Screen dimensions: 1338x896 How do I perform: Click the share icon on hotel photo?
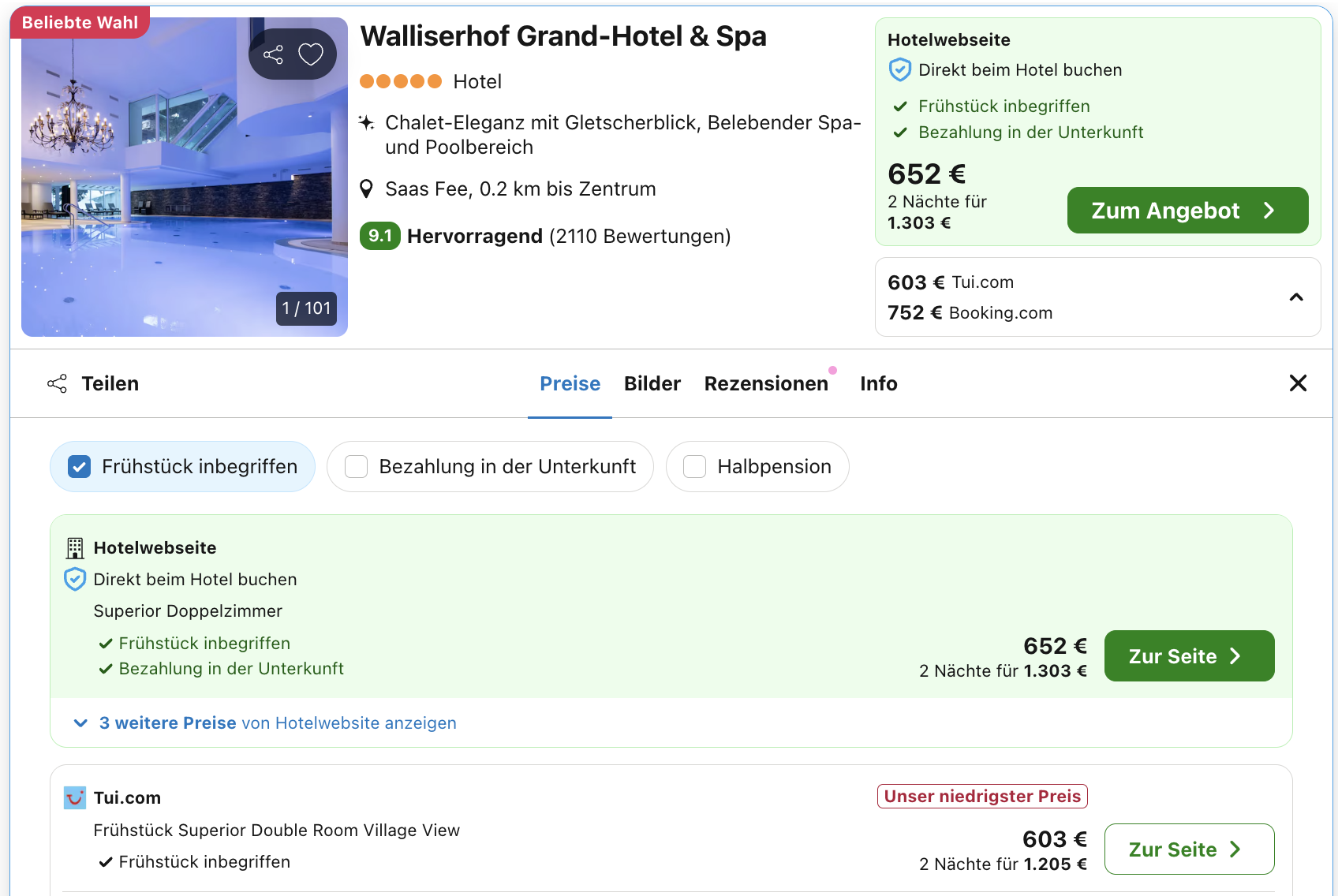click(x=273, y=54)
